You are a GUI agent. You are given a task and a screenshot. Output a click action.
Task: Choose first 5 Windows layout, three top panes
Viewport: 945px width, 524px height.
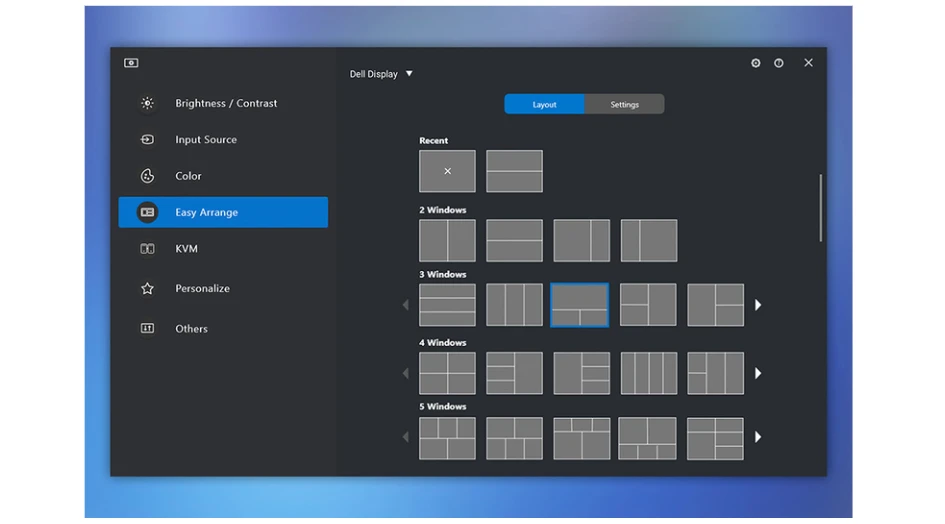point(447,438)
